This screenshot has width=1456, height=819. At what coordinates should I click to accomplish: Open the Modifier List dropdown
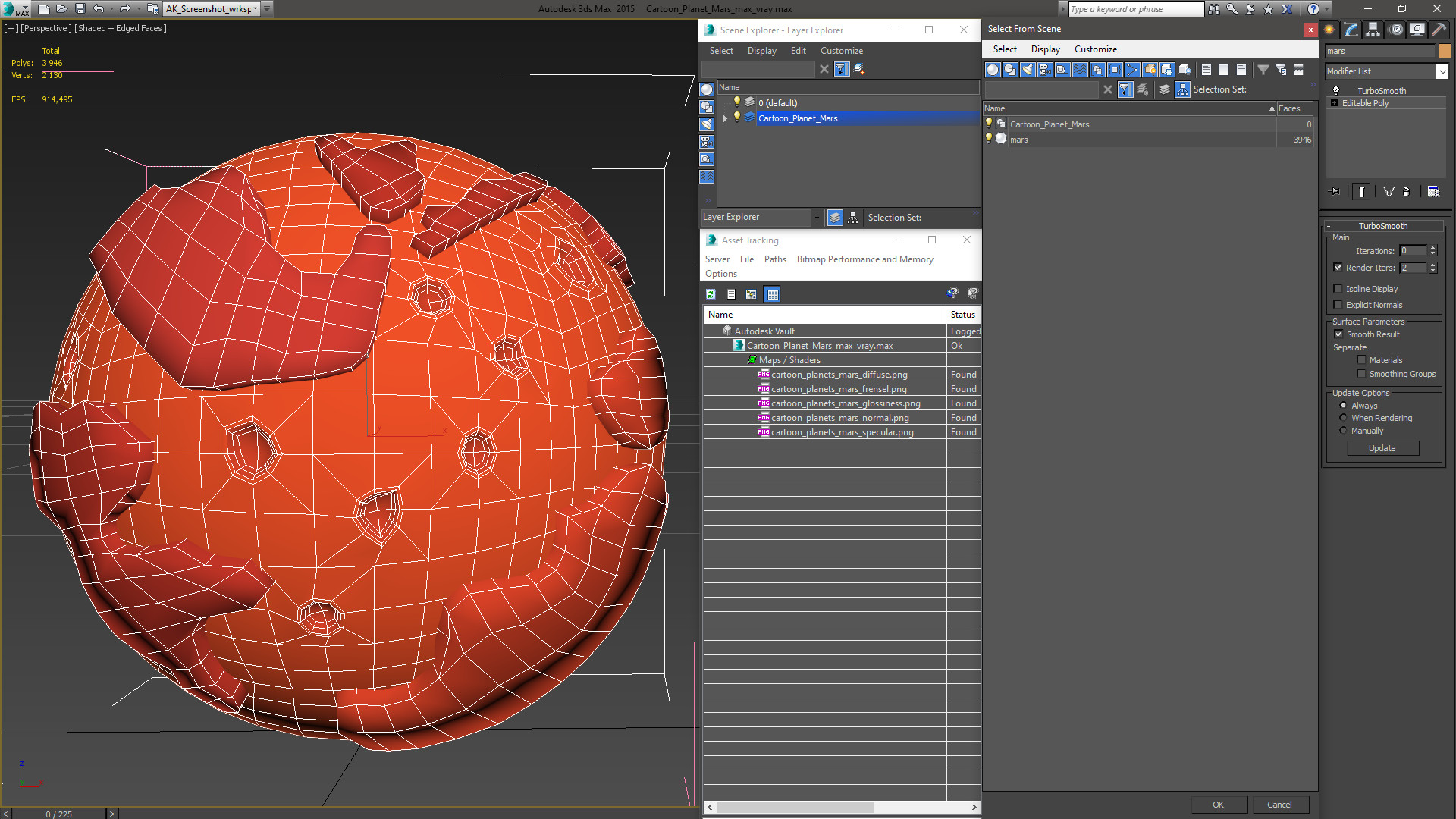click(x=1442, y=71)
